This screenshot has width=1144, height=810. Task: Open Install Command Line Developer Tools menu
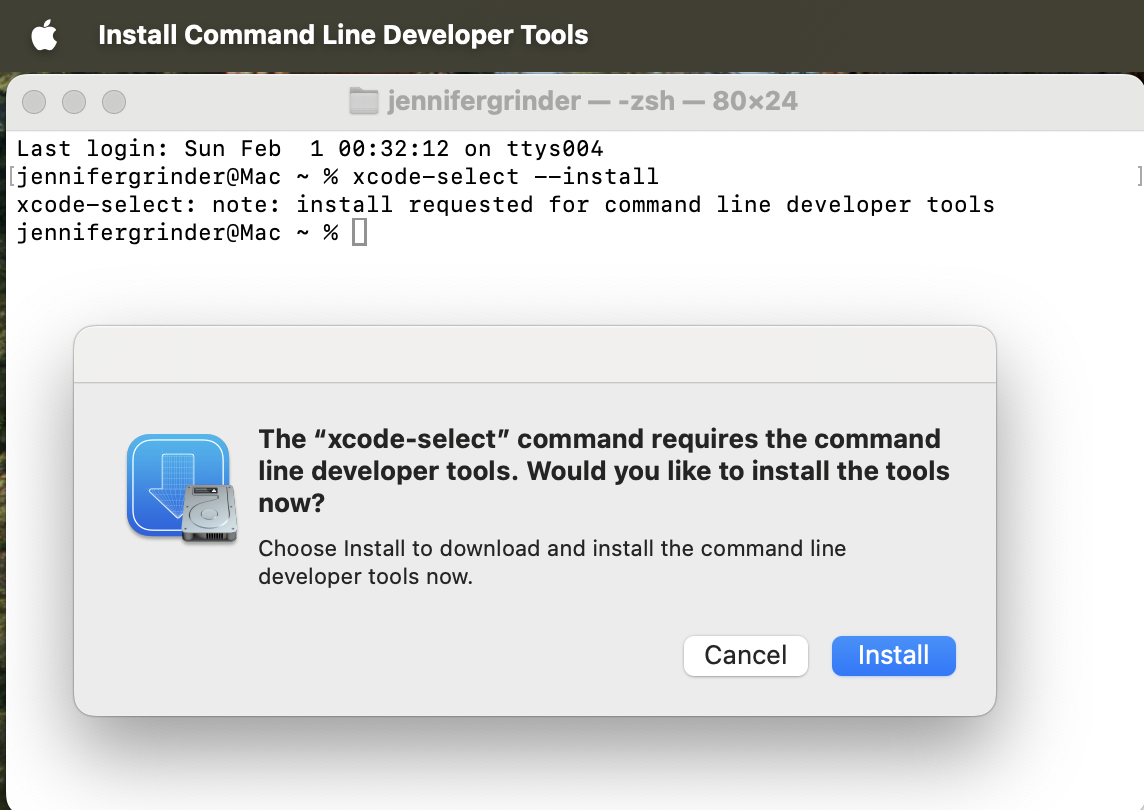click(343, 35)
